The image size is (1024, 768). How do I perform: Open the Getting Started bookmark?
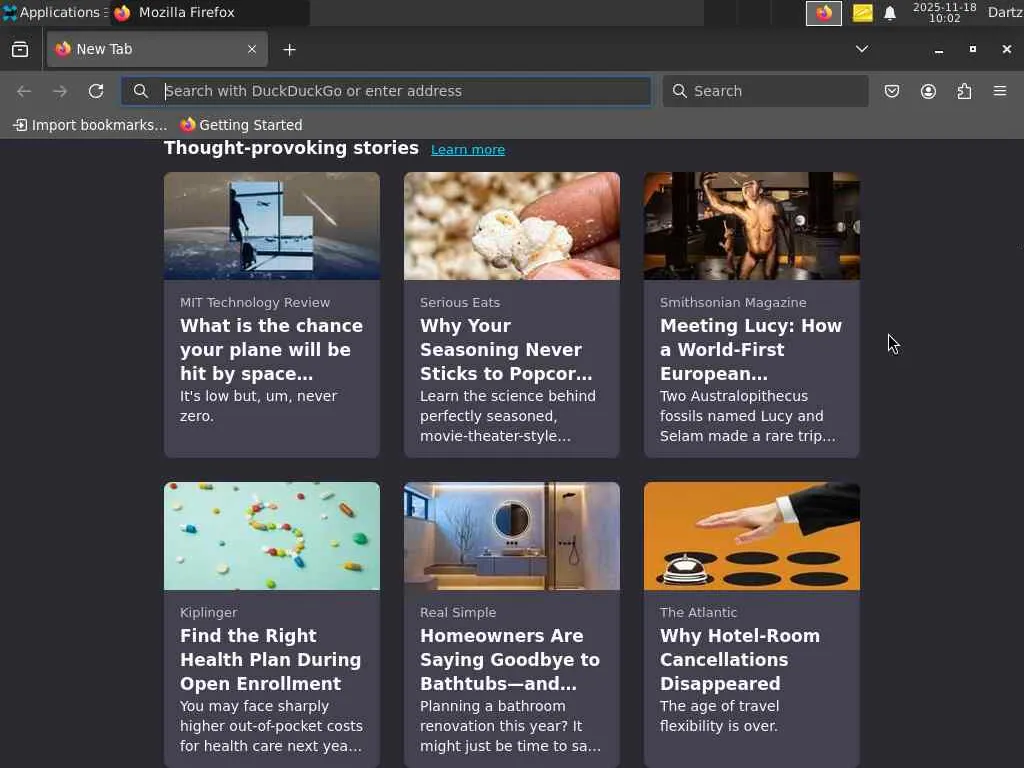pyautogui.click(x=242, y=125)
